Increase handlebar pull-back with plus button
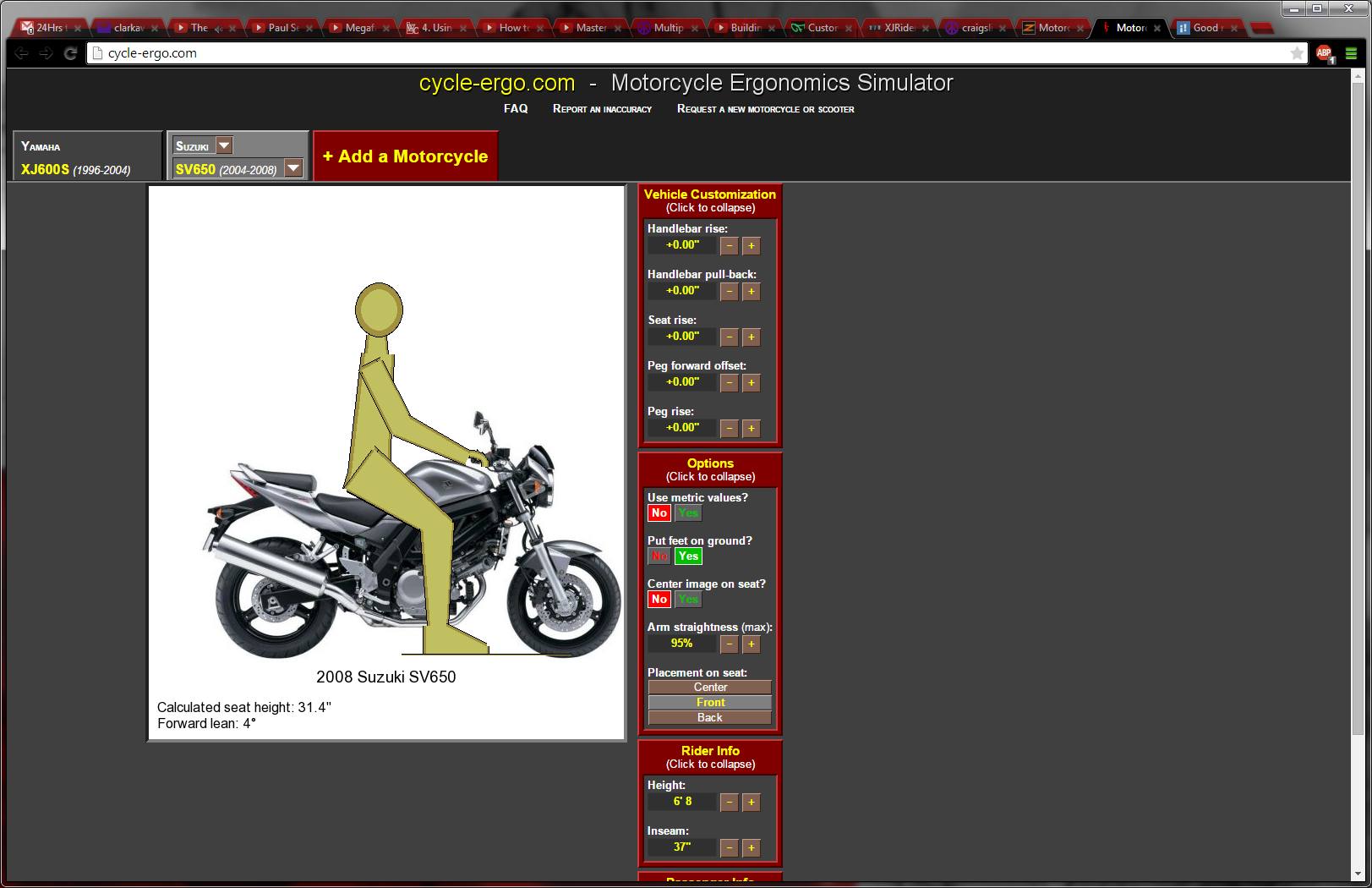 coord(752,292)
